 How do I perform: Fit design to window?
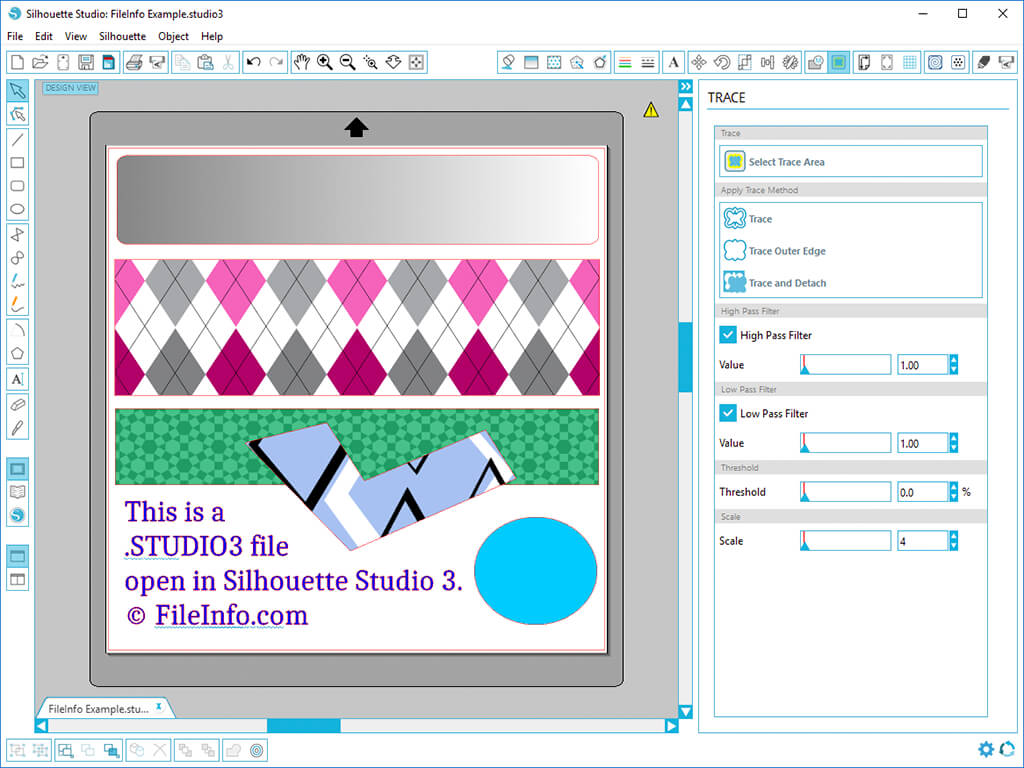coord(416,62)
